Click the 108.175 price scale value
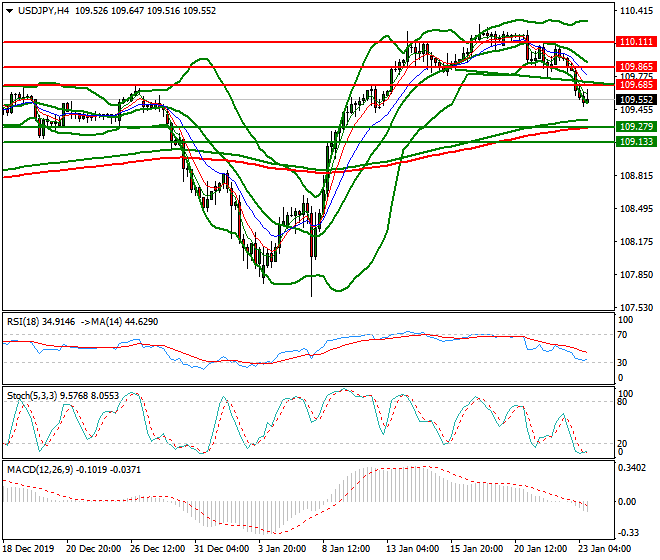 point(636,242)
